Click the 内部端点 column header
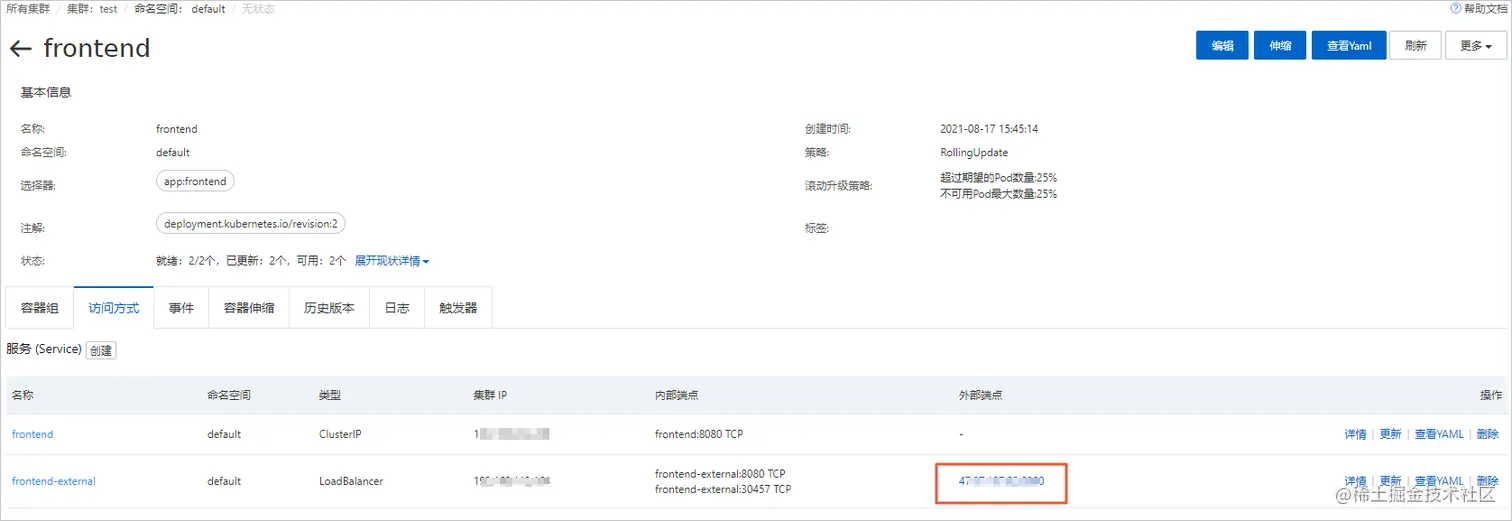Screen dimensions: 1512x521 tap(677, 395)
